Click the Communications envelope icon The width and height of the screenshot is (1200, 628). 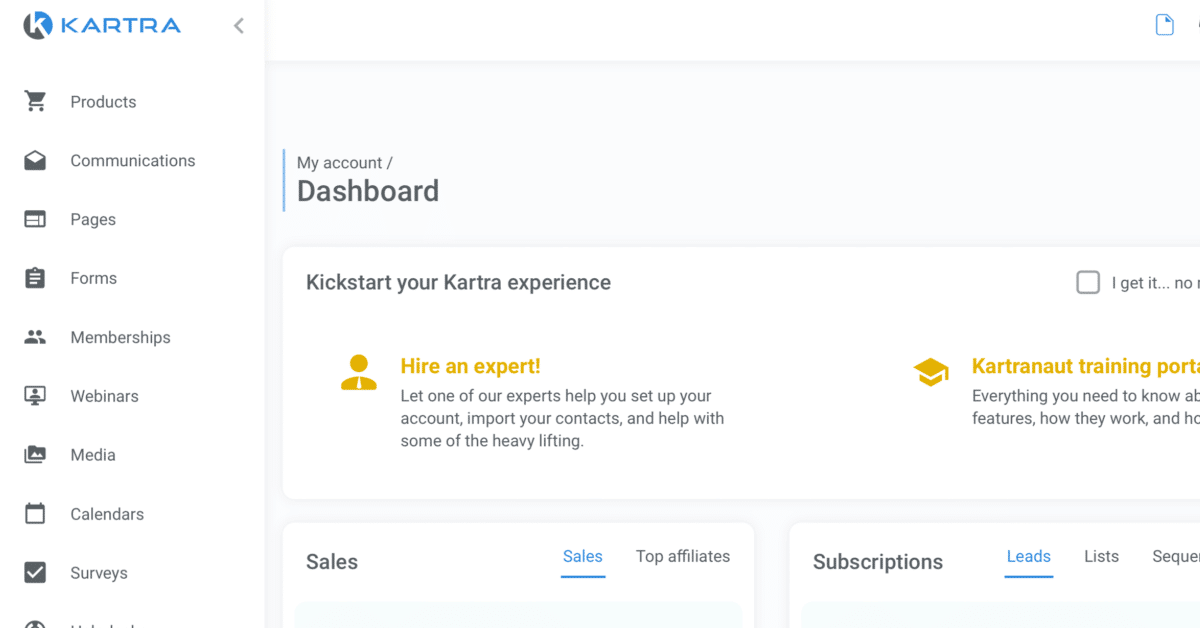(35, 160)
